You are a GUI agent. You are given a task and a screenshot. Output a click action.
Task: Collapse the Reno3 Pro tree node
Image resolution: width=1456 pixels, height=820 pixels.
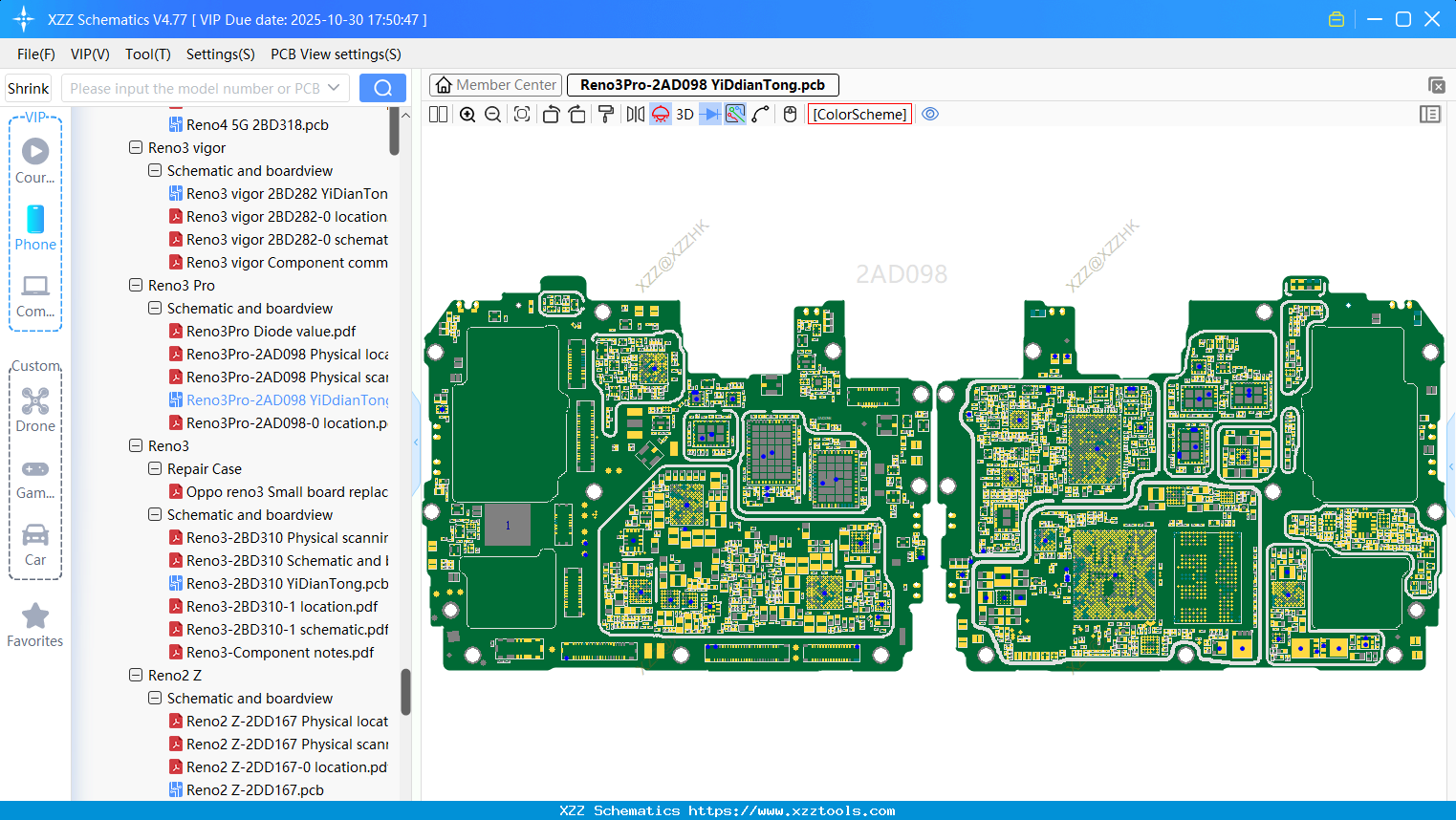tap(136, 286)
